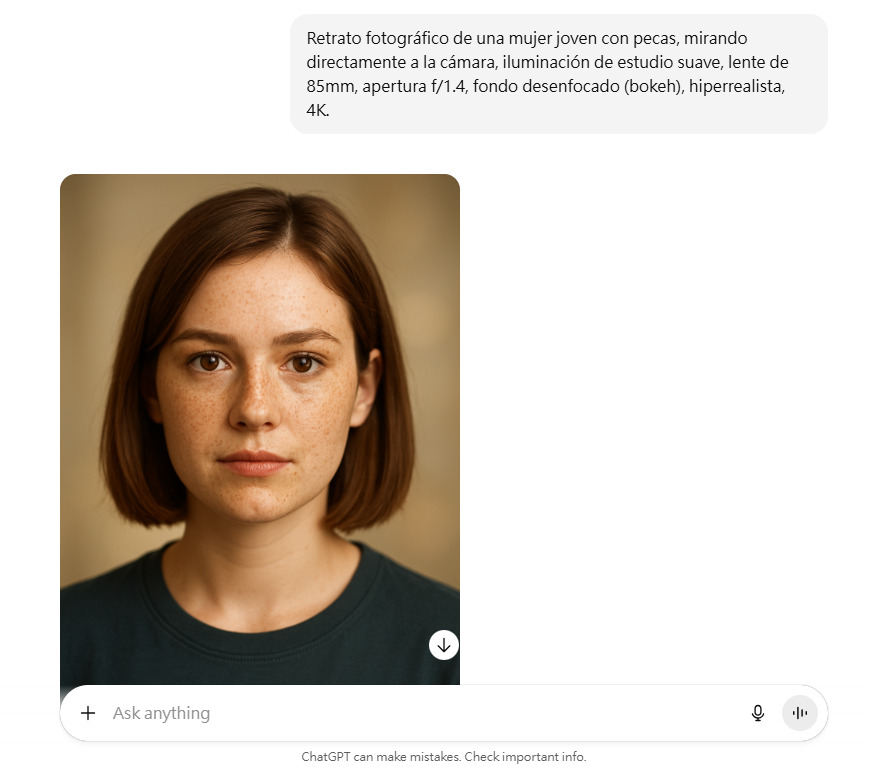Click iluminación de estudio suave text
870x768 pixels.
[613, 62]
